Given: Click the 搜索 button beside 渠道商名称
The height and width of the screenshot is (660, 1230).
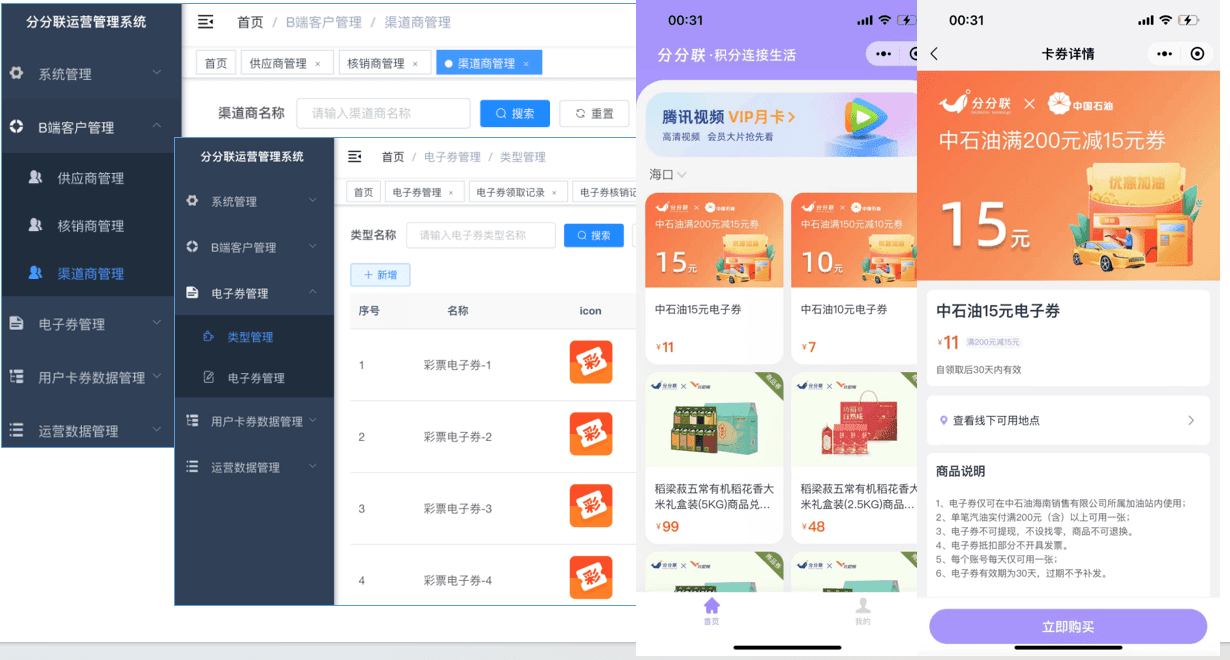Looking at the screenshot, I should [515, 114].
